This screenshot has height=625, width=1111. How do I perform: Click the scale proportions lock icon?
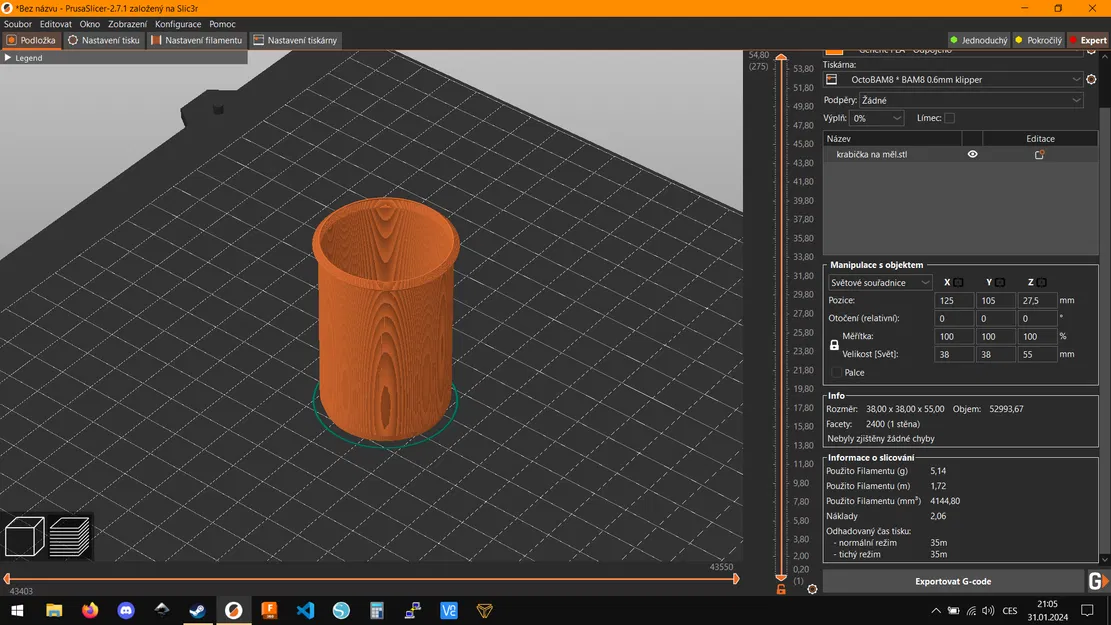pos(835,345)
